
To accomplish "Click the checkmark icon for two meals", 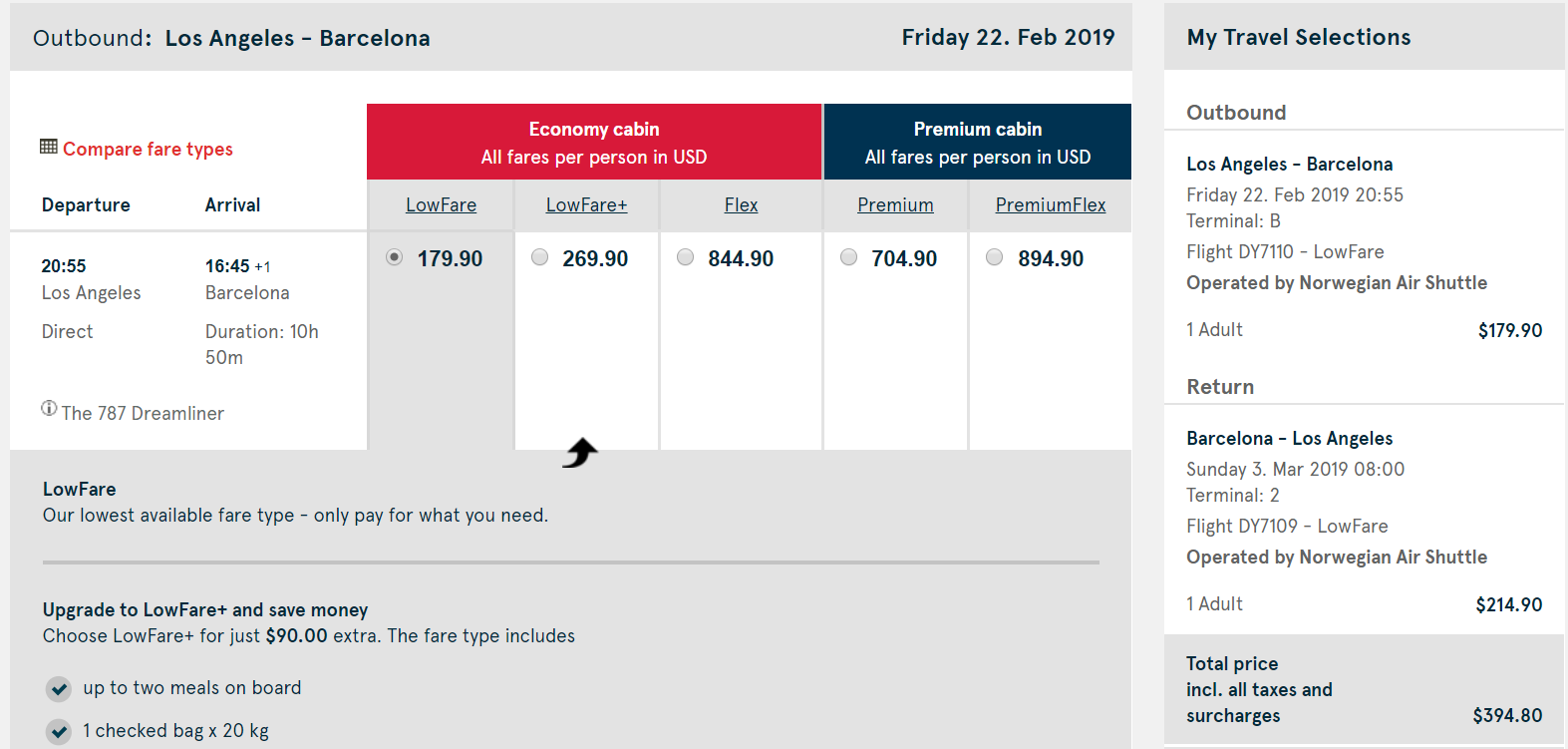I will (x=59, y=689).
